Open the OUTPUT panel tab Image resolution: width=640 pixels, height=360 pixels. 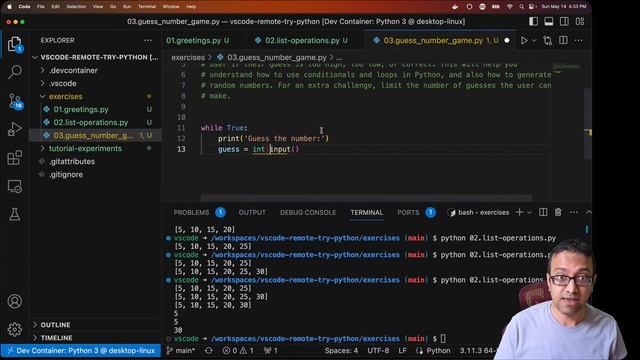point(252,213)
